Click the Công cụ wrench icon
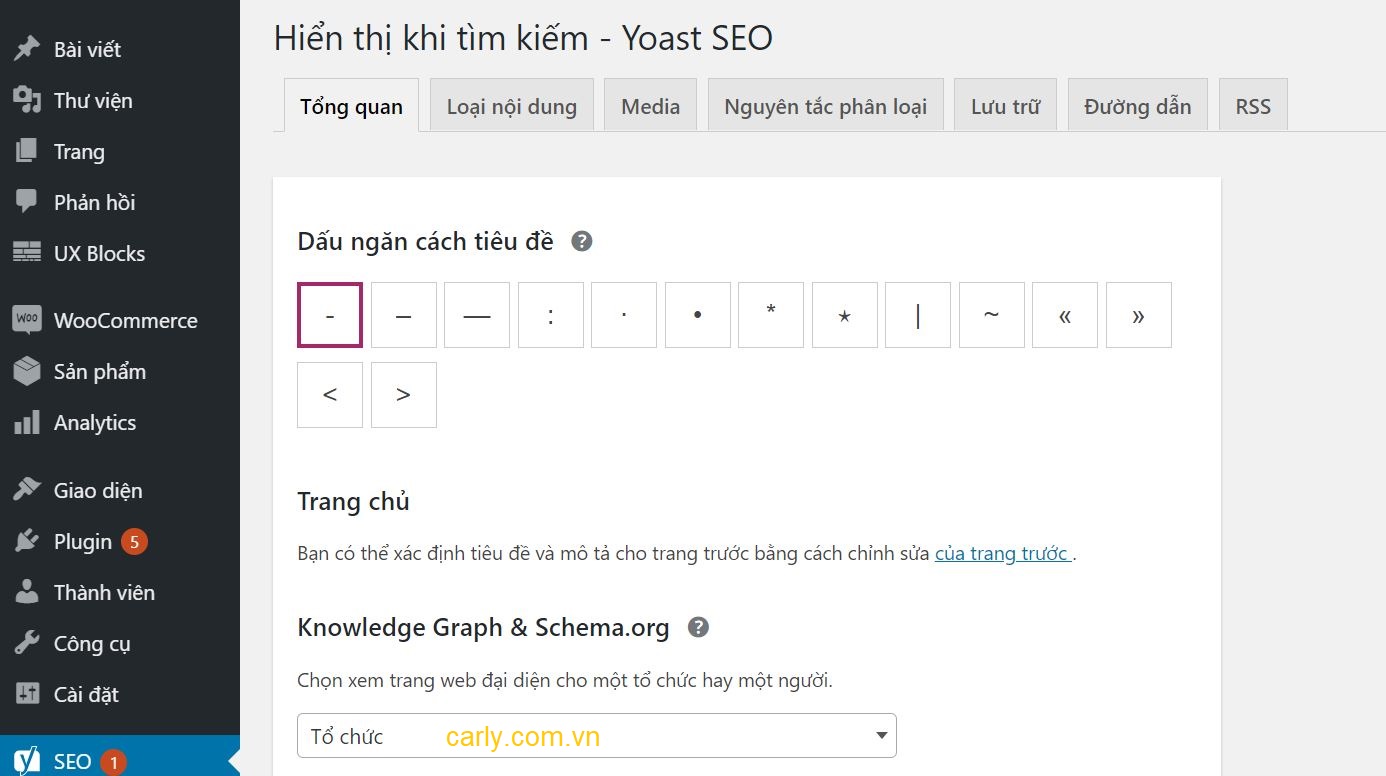The width and height of the screenshot is (1386, 776). pyautogui.click(x=27, y=643)
